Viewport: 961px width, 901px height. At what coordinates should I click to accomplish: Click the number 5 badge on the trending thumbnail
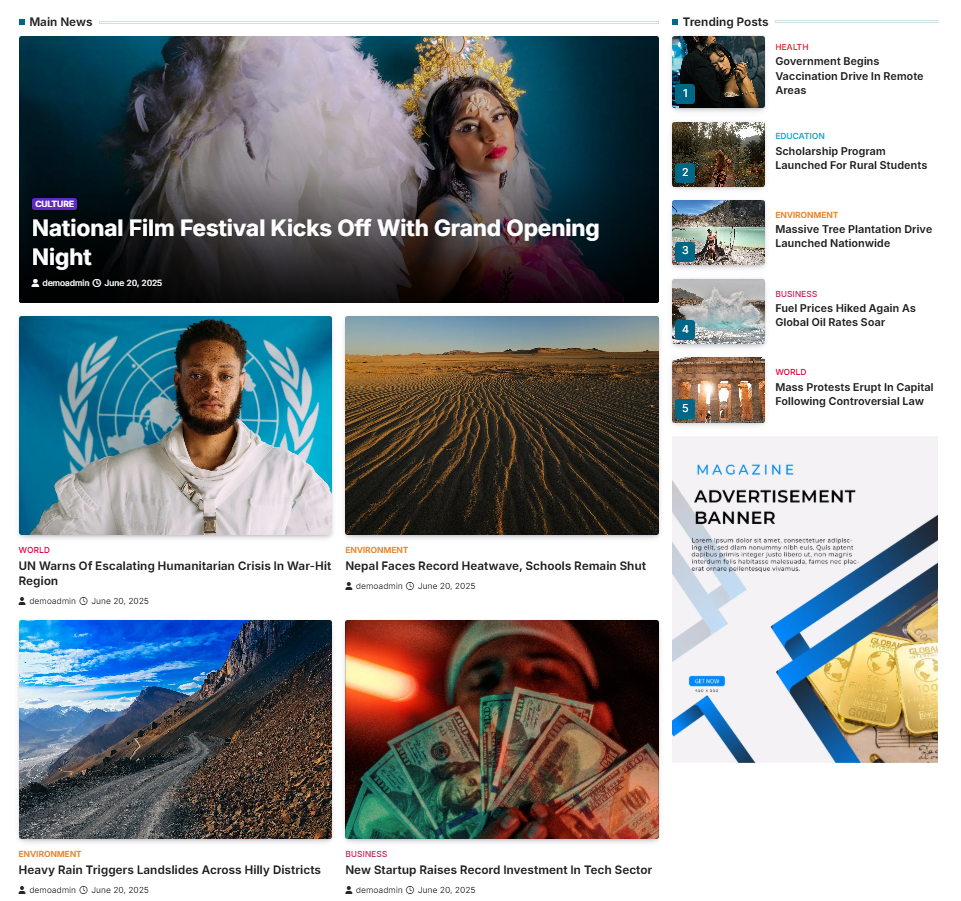685,408
